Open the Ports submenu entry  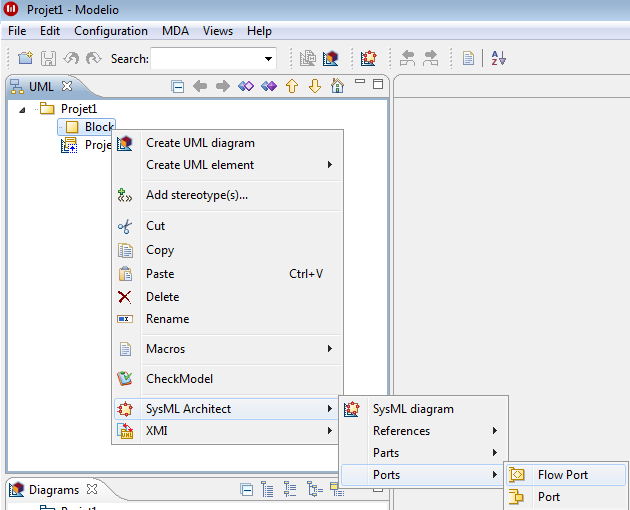pos(421,475)
